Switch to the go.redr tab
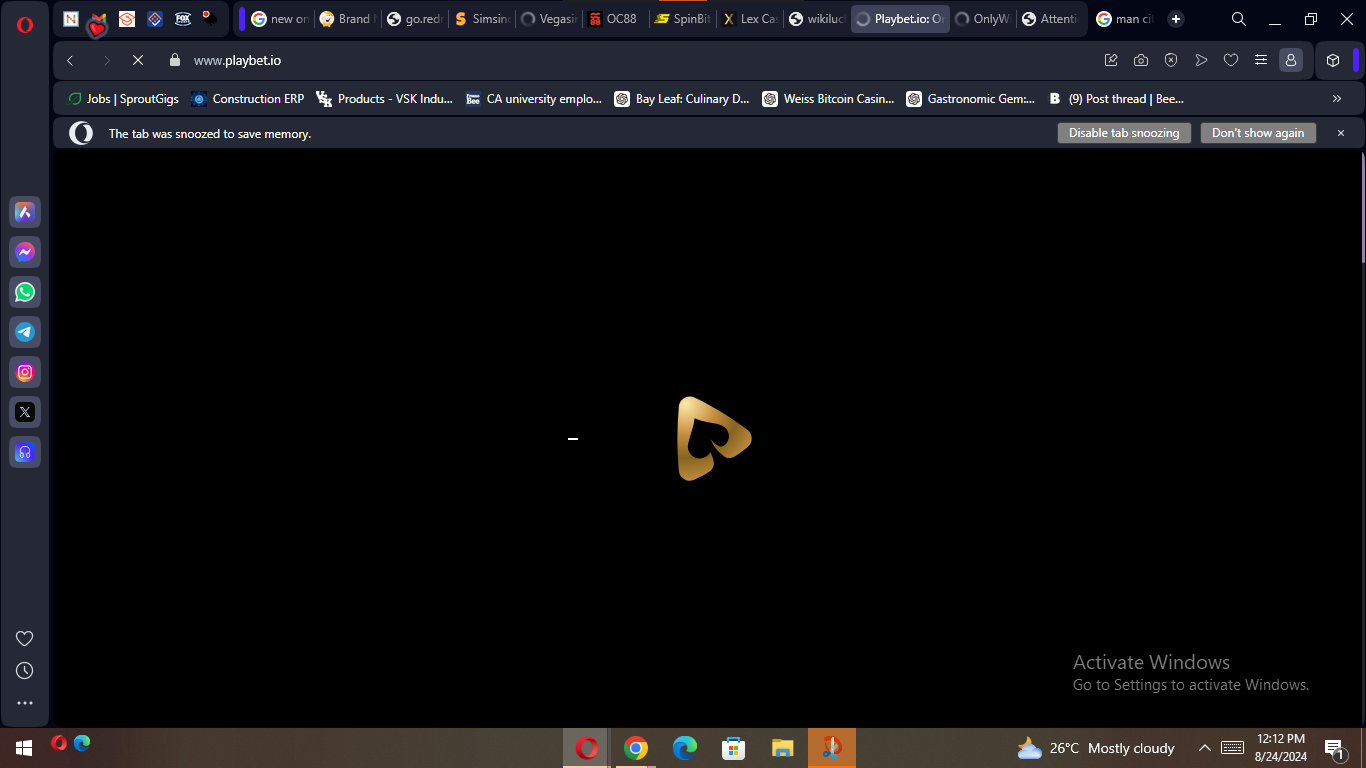Viewport: 1366px width, 768px height. coord(415,19)
